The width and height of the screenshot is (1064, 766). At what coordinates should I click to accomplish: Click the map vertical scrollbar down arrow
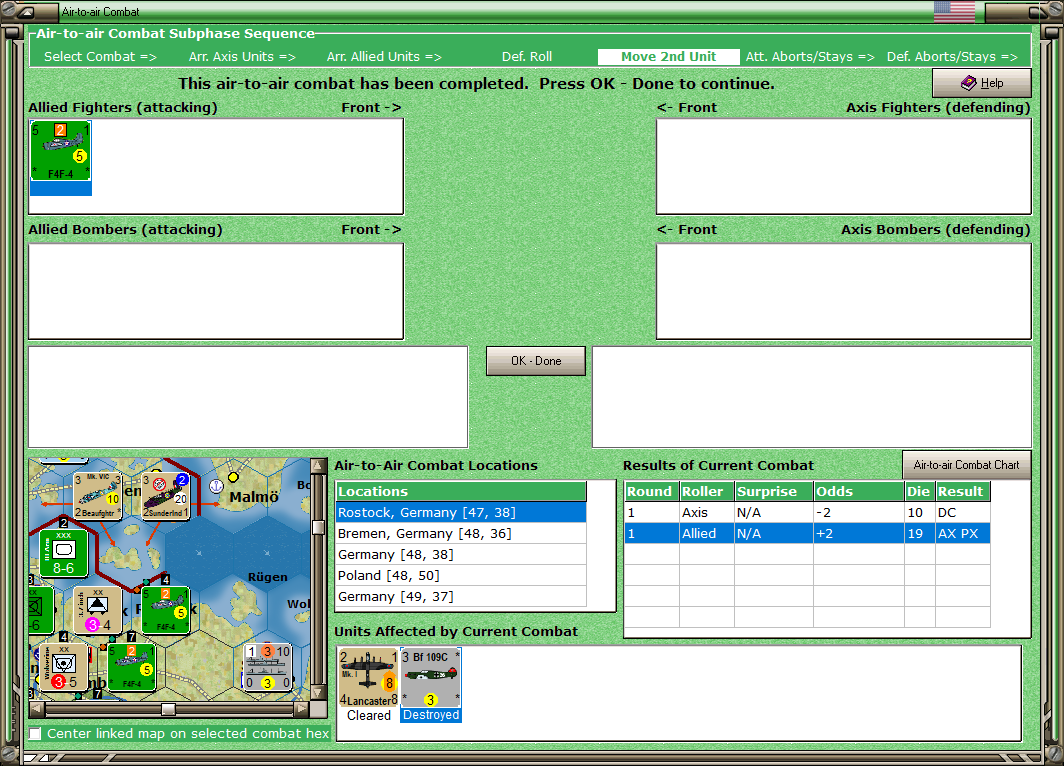318,693
